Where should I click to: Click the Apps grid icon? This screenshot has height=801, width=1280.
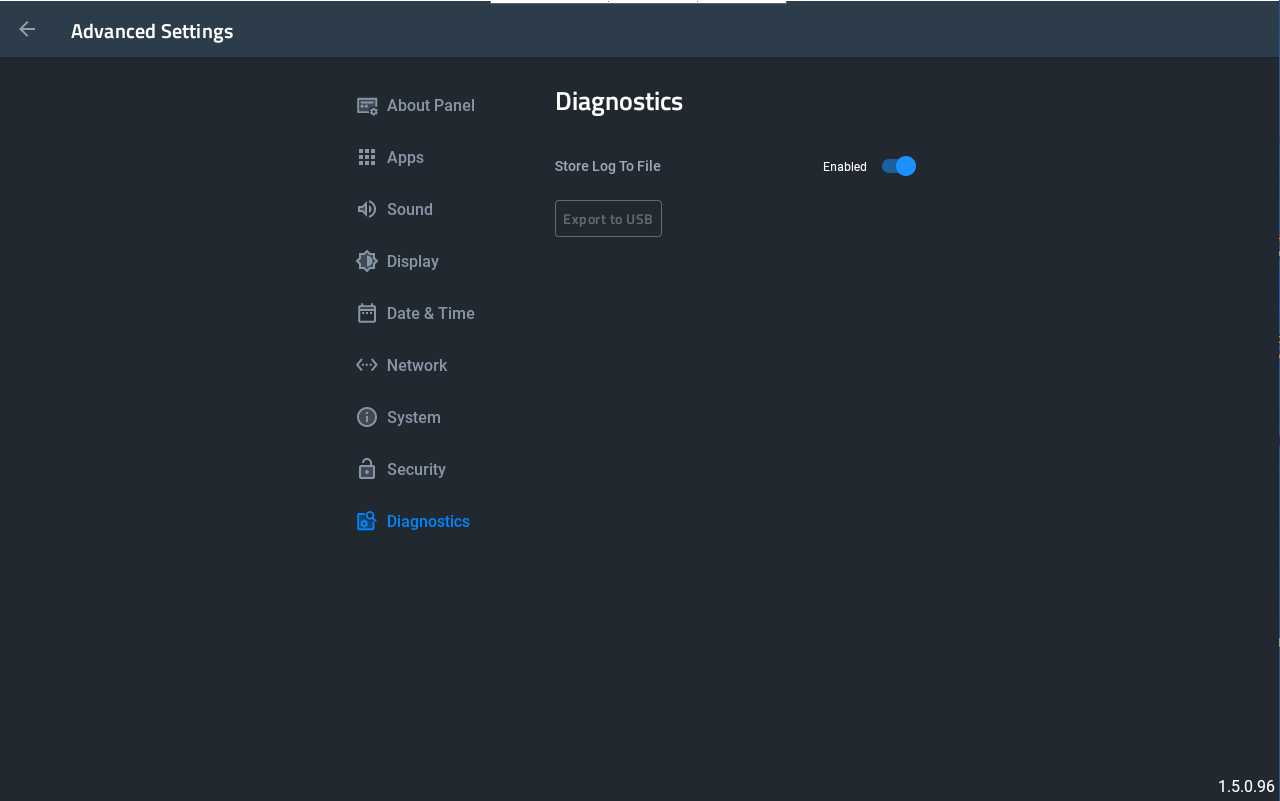point(367,157)
